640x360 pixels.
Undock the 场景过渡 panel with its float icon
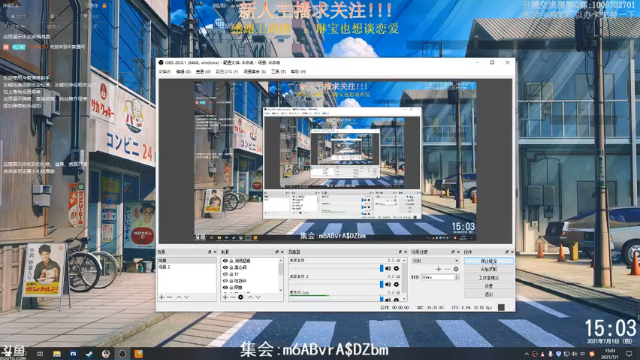(453, 252)
